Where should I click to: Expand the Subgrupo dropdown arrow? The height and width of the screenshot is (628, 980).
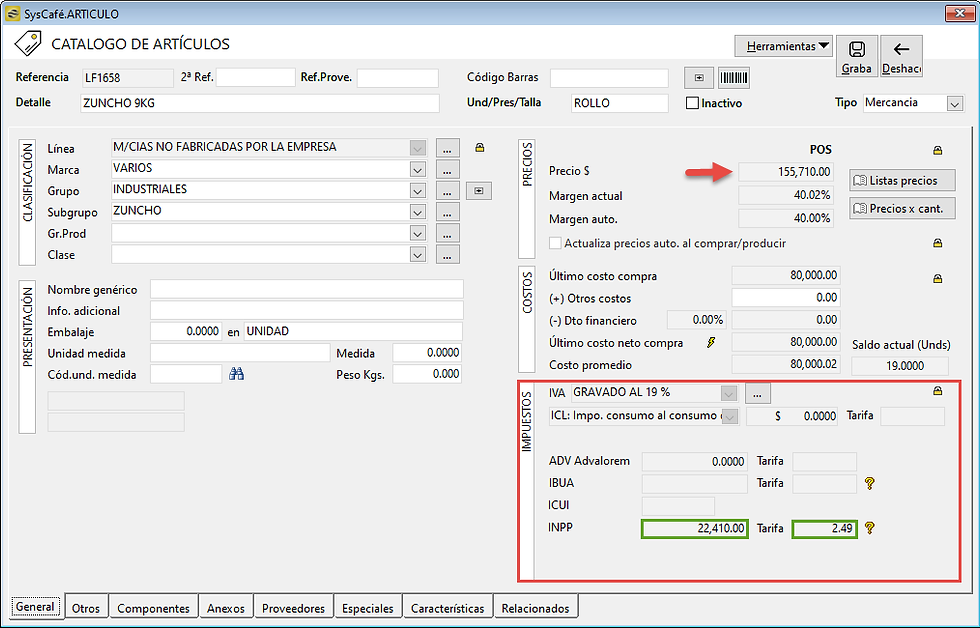click(418, 212)
